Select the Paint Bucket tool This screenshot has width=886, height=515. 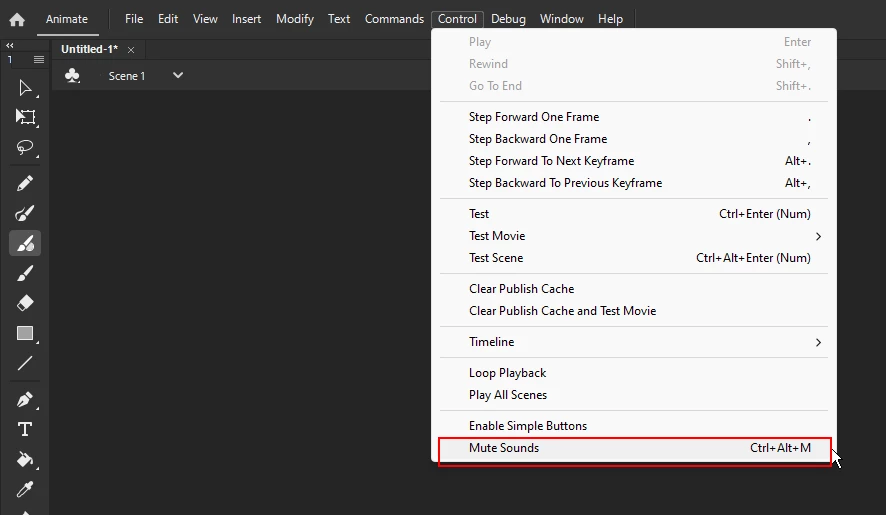(x=25, y=459)
